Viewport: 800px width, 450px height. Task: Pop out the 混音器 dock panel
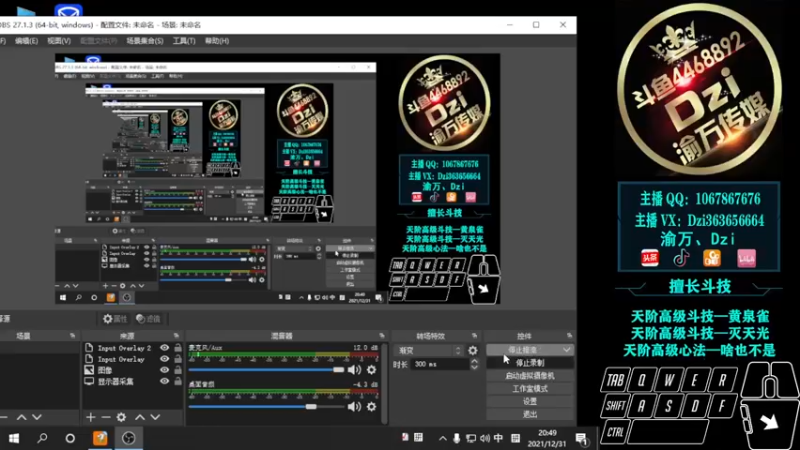pyautogui.click(x=382, y=336)
